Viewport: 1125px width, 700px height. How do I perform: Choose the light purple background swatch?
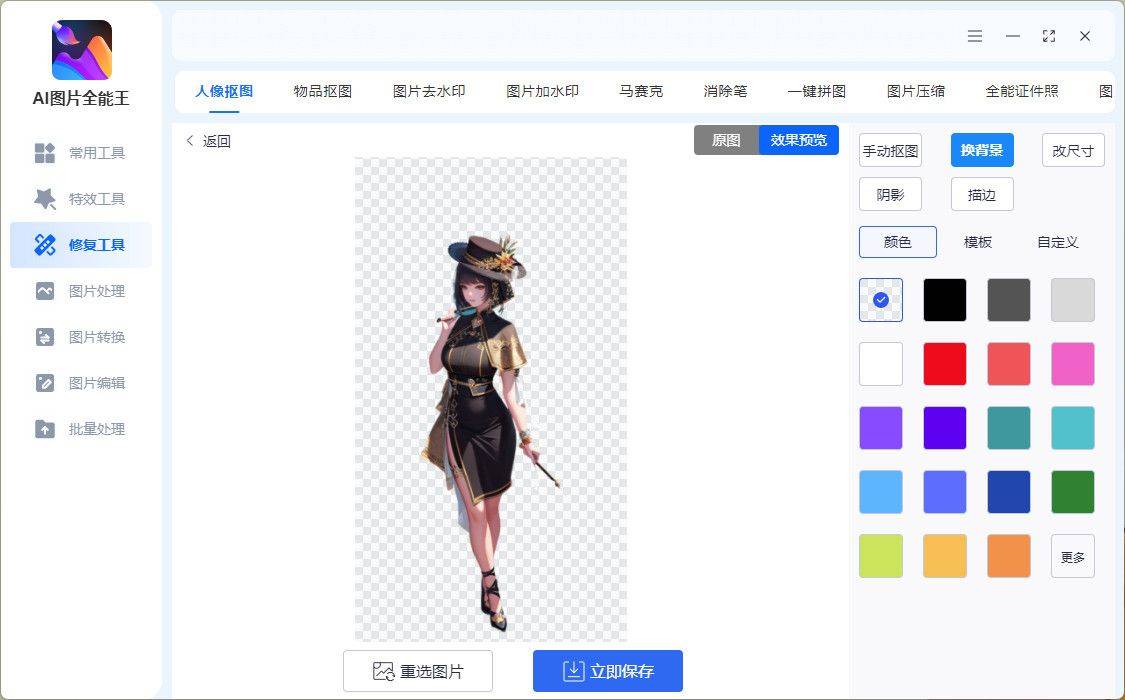(881, 427)
